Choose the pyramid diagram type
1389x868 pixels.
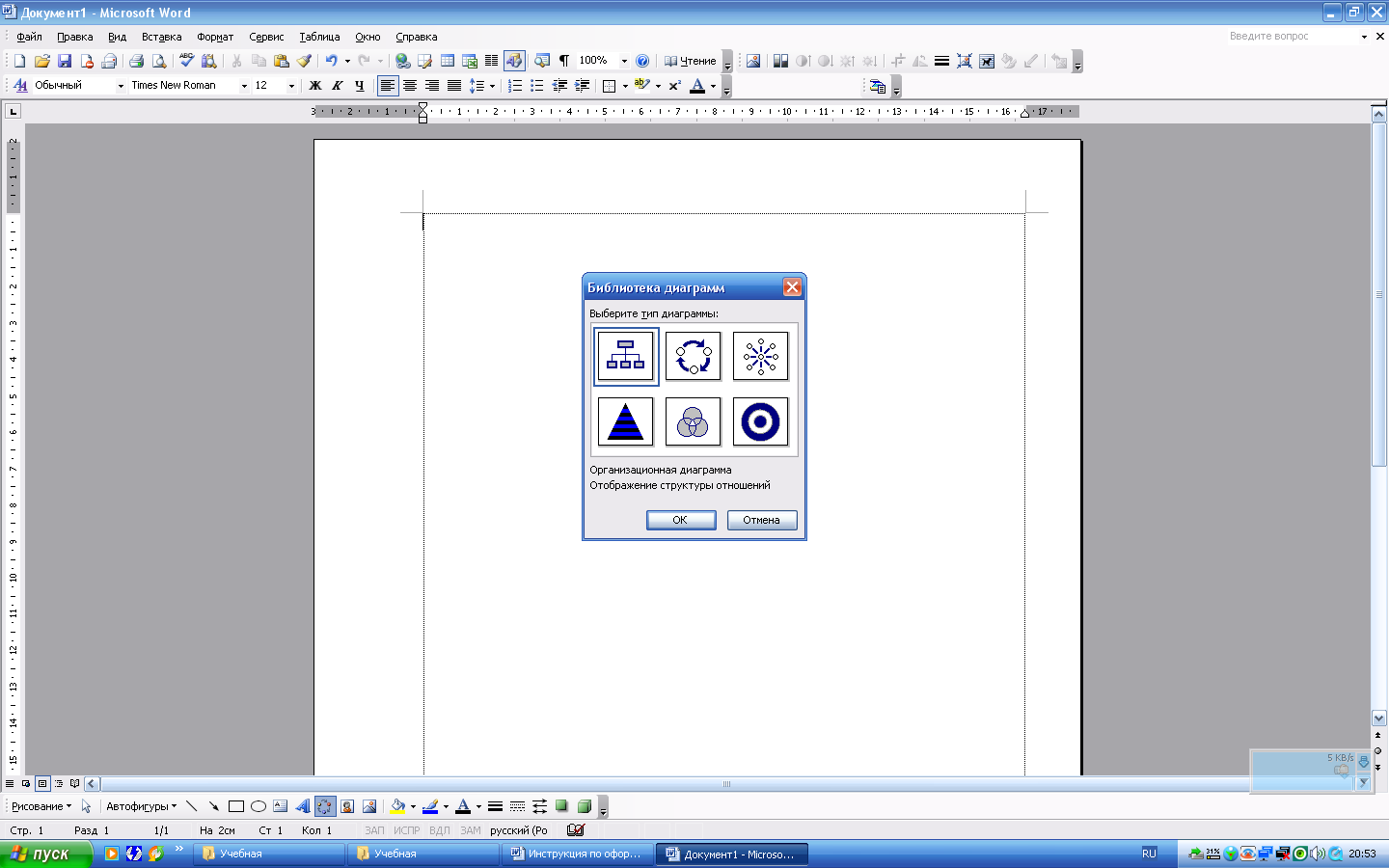[626, 421]
